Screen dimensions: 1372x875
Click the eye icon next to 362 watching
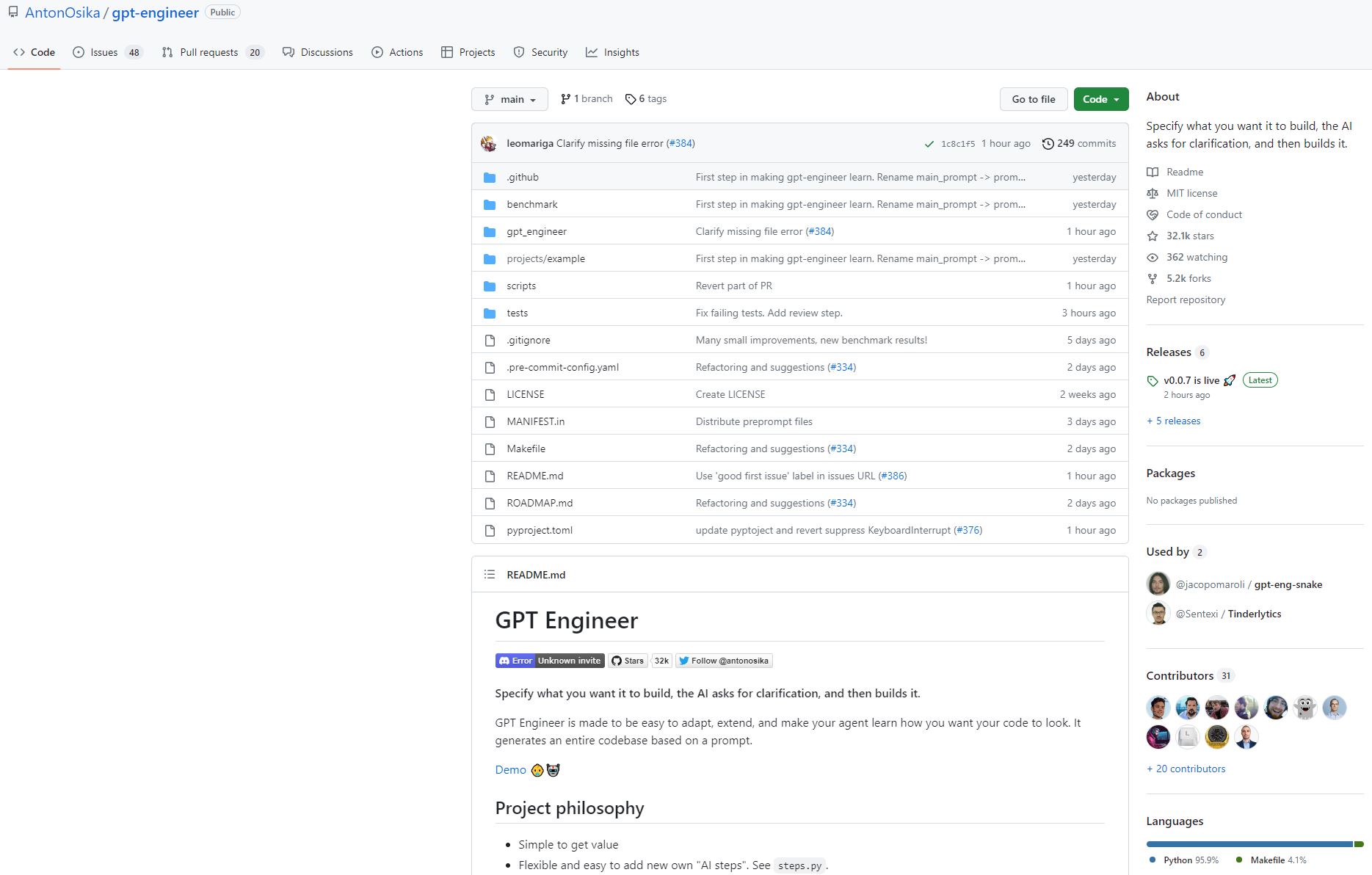click(x=1153, y=257)
